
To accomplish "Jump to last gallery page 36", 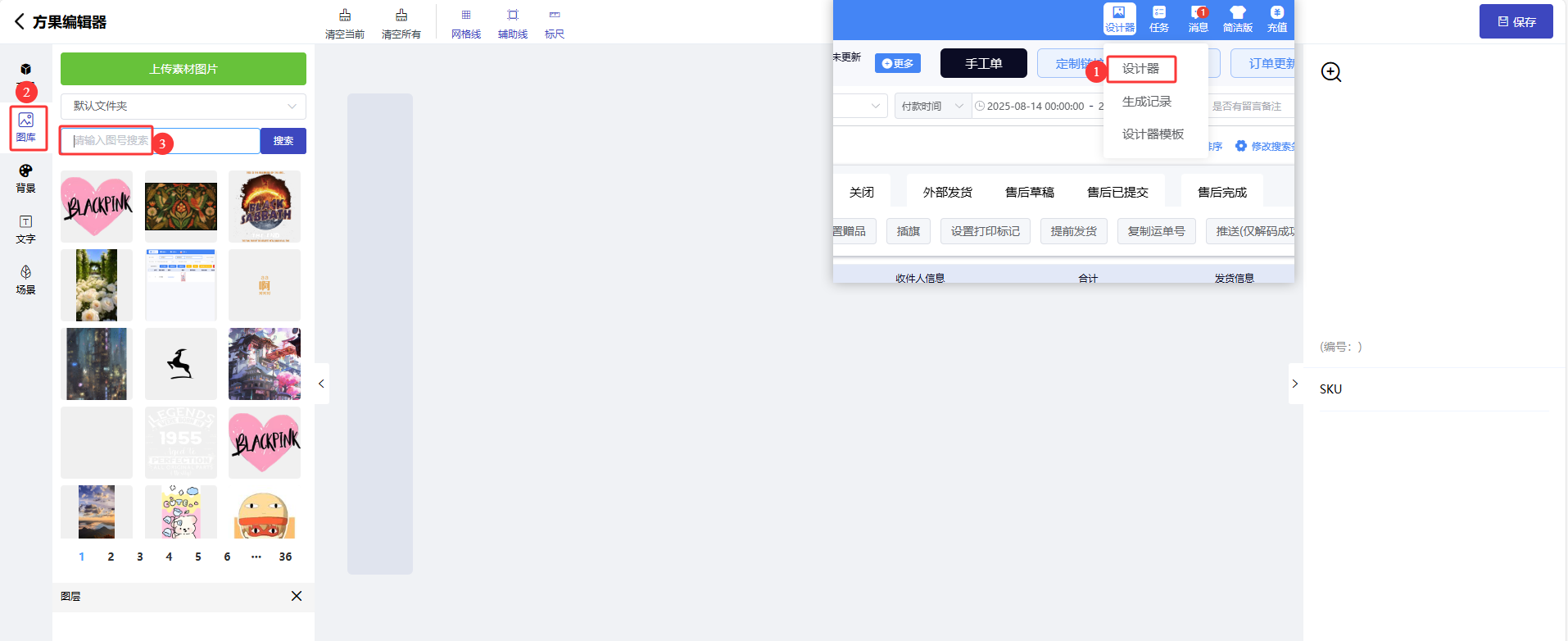I will pos(285,557).
